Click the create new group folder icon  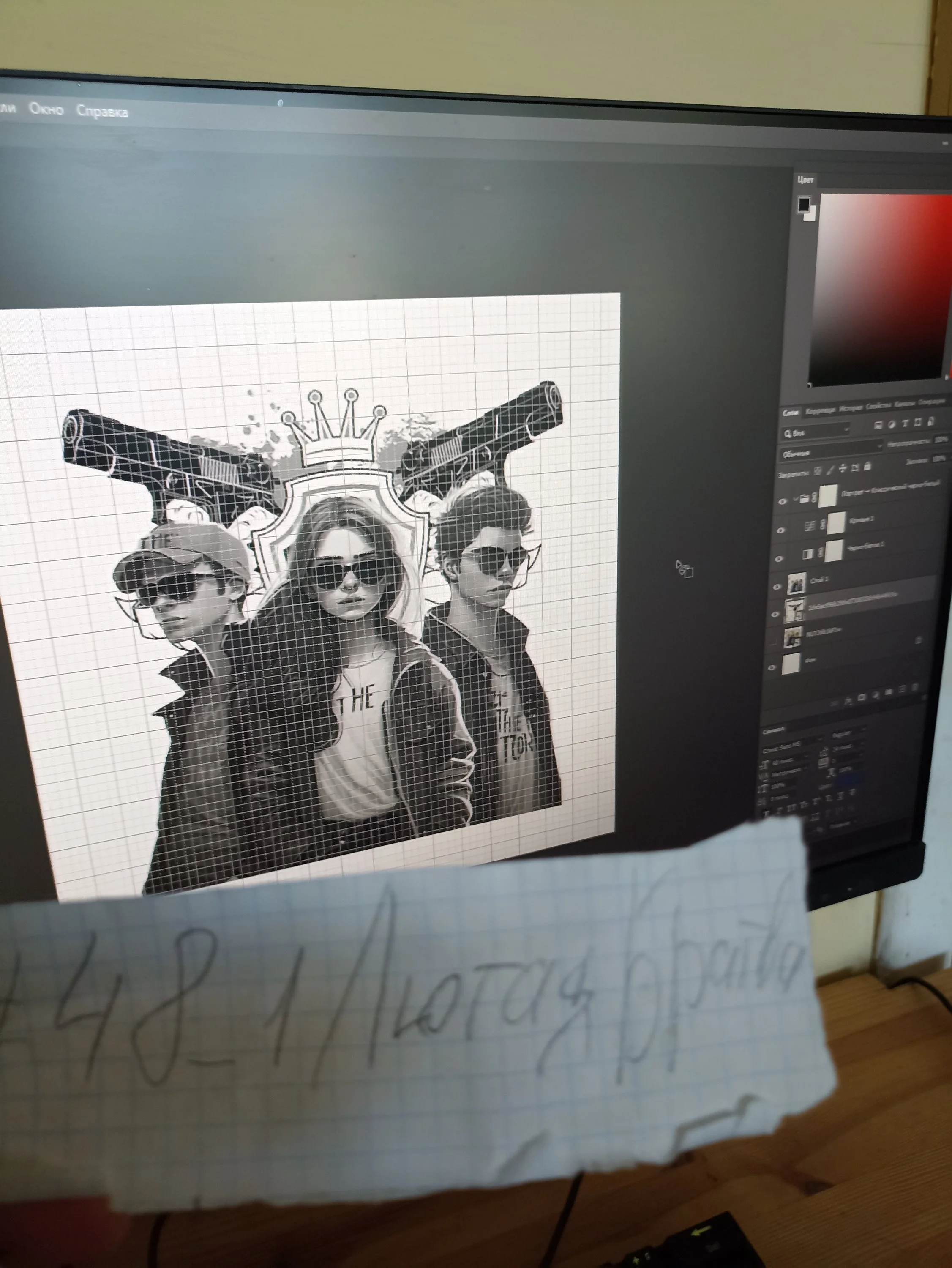point(889,692)
